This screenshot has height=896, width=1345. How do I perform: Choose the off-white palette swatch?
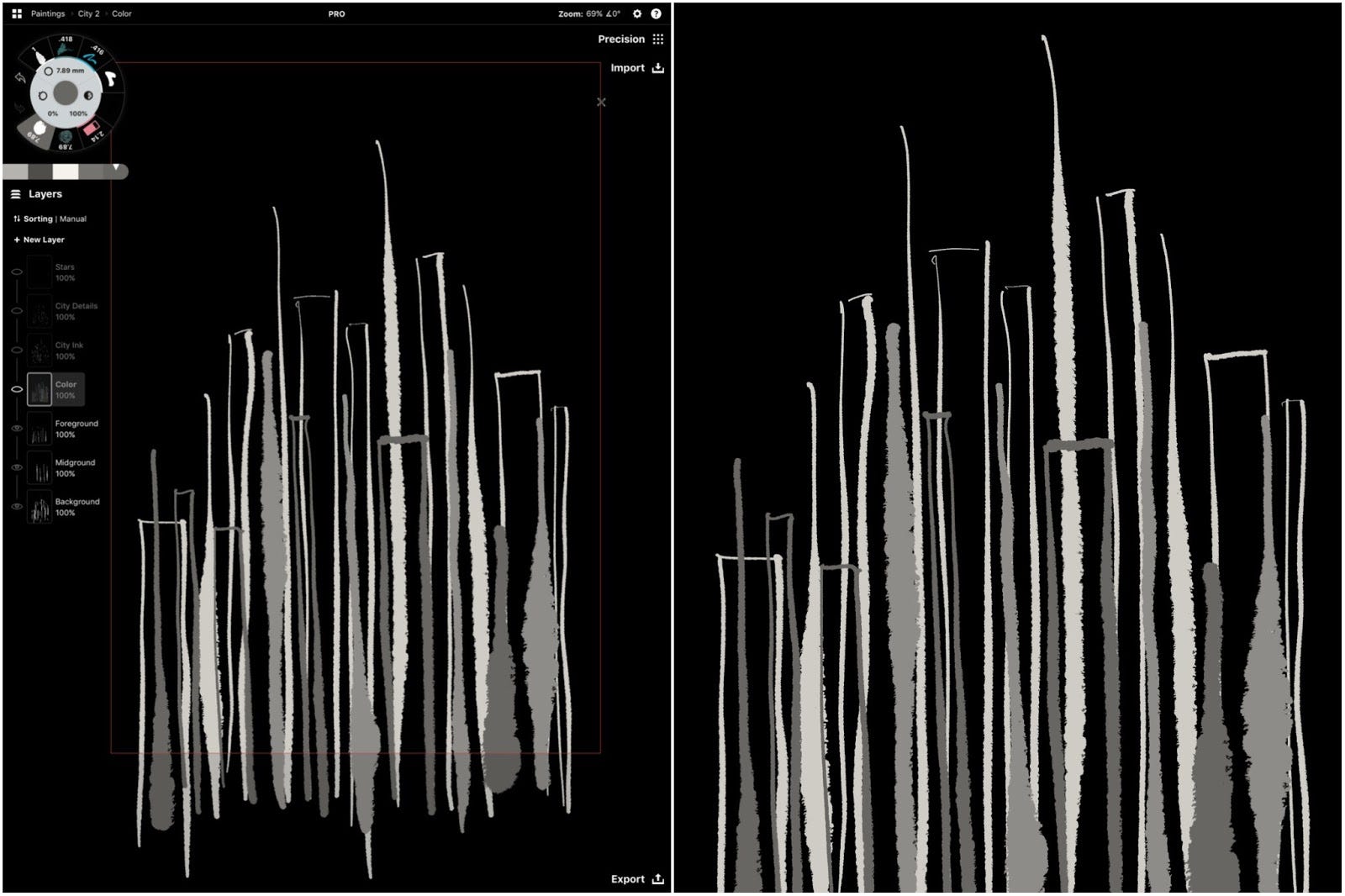66,171
